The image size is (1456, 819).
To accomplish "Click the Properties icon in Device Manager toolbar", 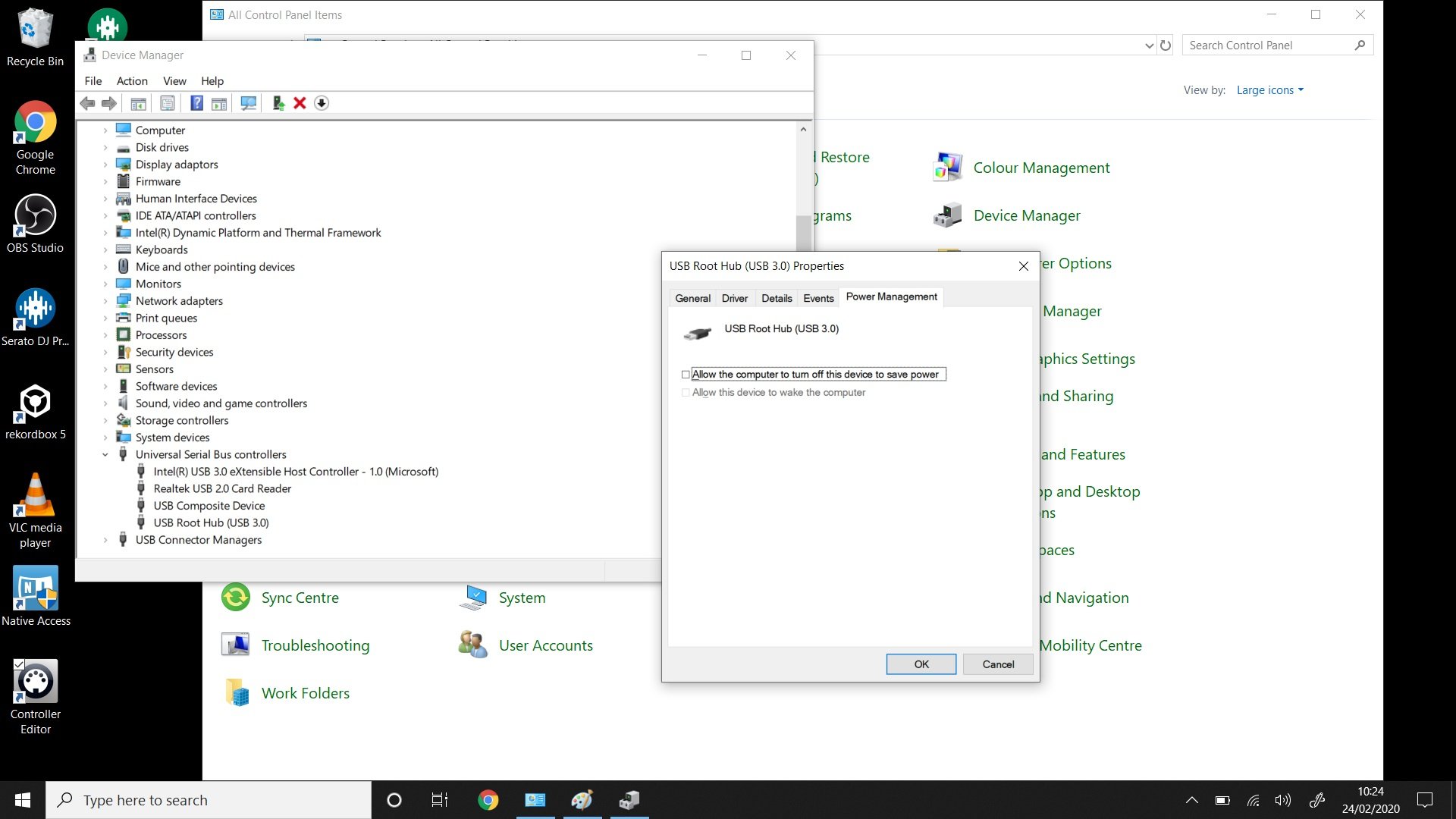I will pos(168,103).
